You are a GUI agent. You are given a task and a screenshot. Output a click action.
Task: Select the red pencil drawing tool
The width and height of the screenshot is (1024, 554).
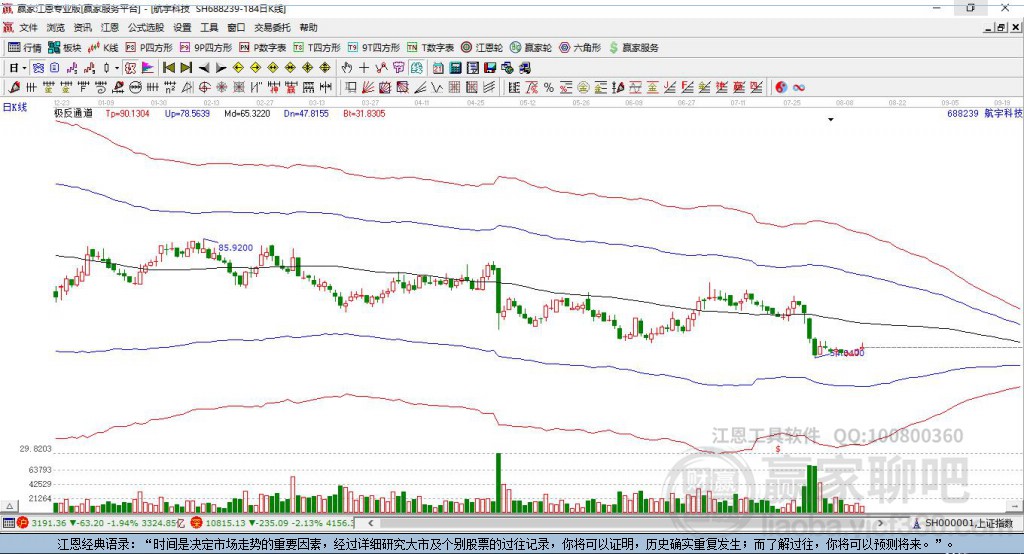(14, 88)
